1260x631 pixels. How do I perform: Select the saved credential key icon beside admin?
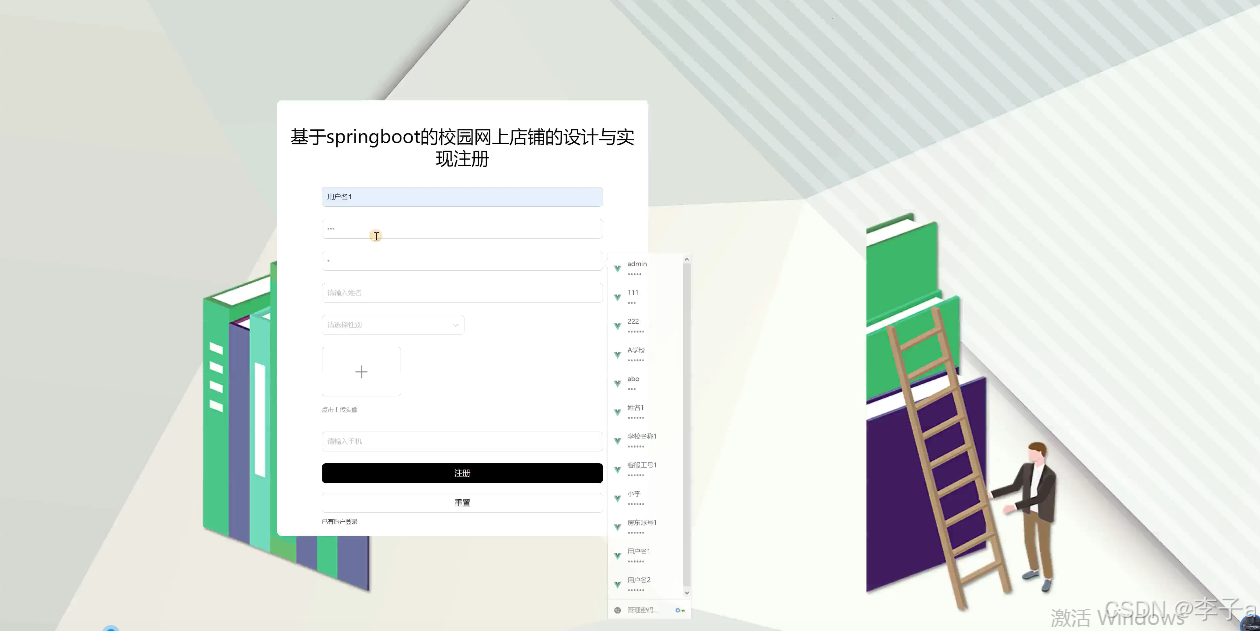tap(617, 268)
